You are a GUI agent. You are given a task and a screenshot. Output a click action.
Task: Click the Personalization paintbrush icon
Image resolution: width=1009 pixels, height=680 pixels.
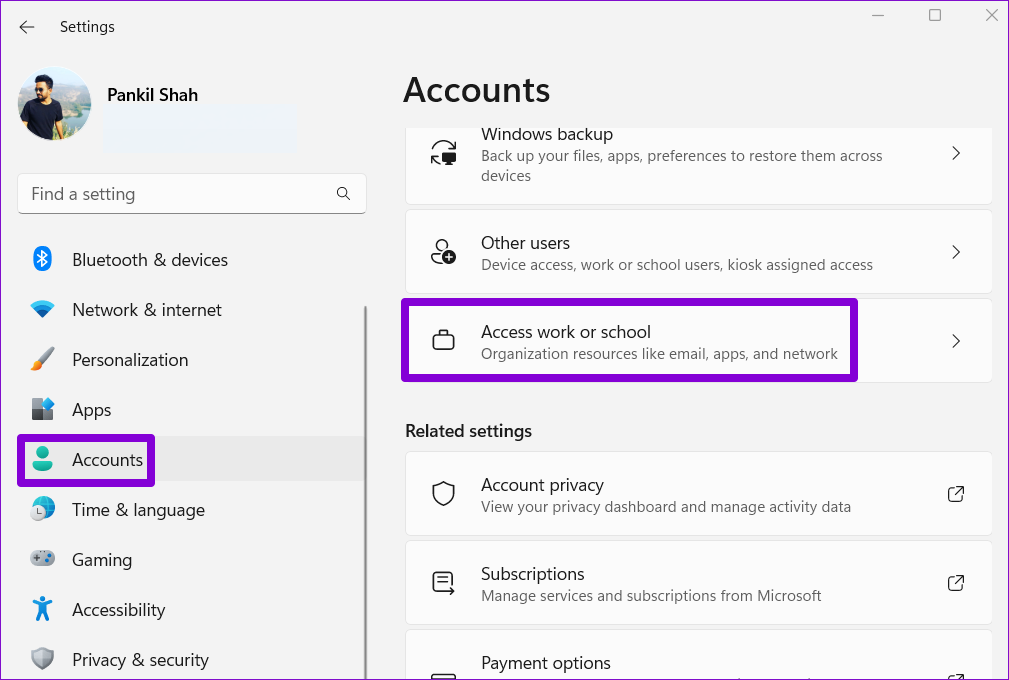tap(42, 360)
